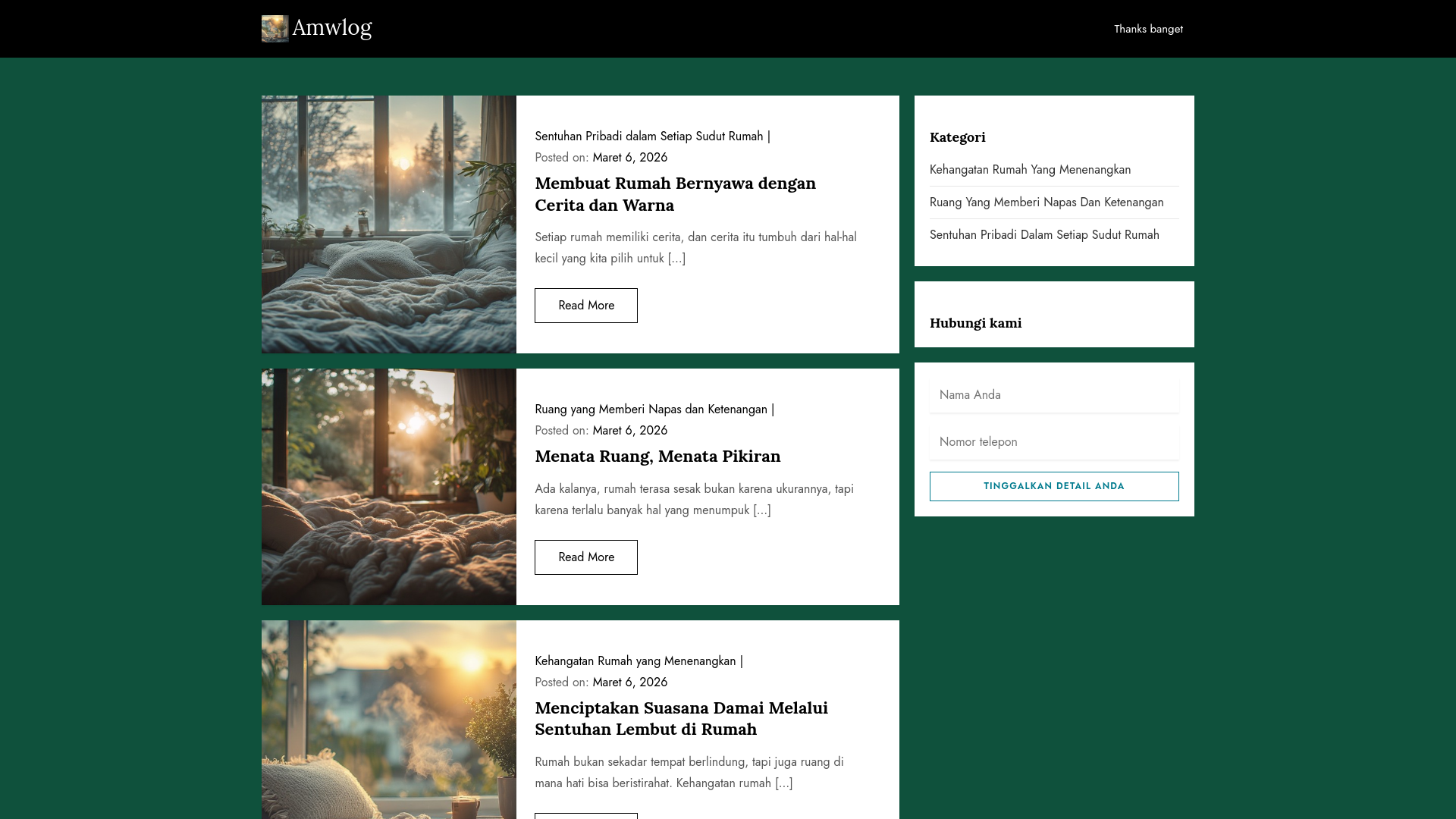Click the Tinggalkan Detail Anda button

click(x=1054, y=487)
